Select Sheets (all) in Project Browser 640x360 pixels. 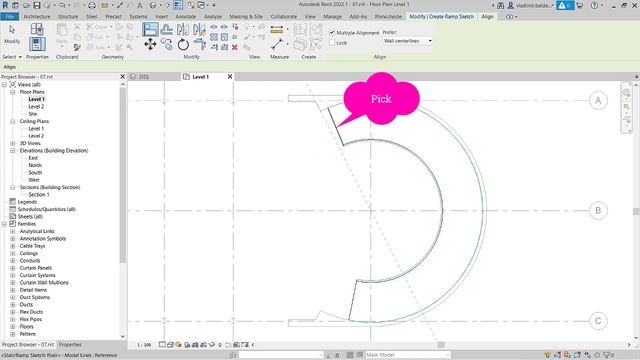(x=30, y=217)
